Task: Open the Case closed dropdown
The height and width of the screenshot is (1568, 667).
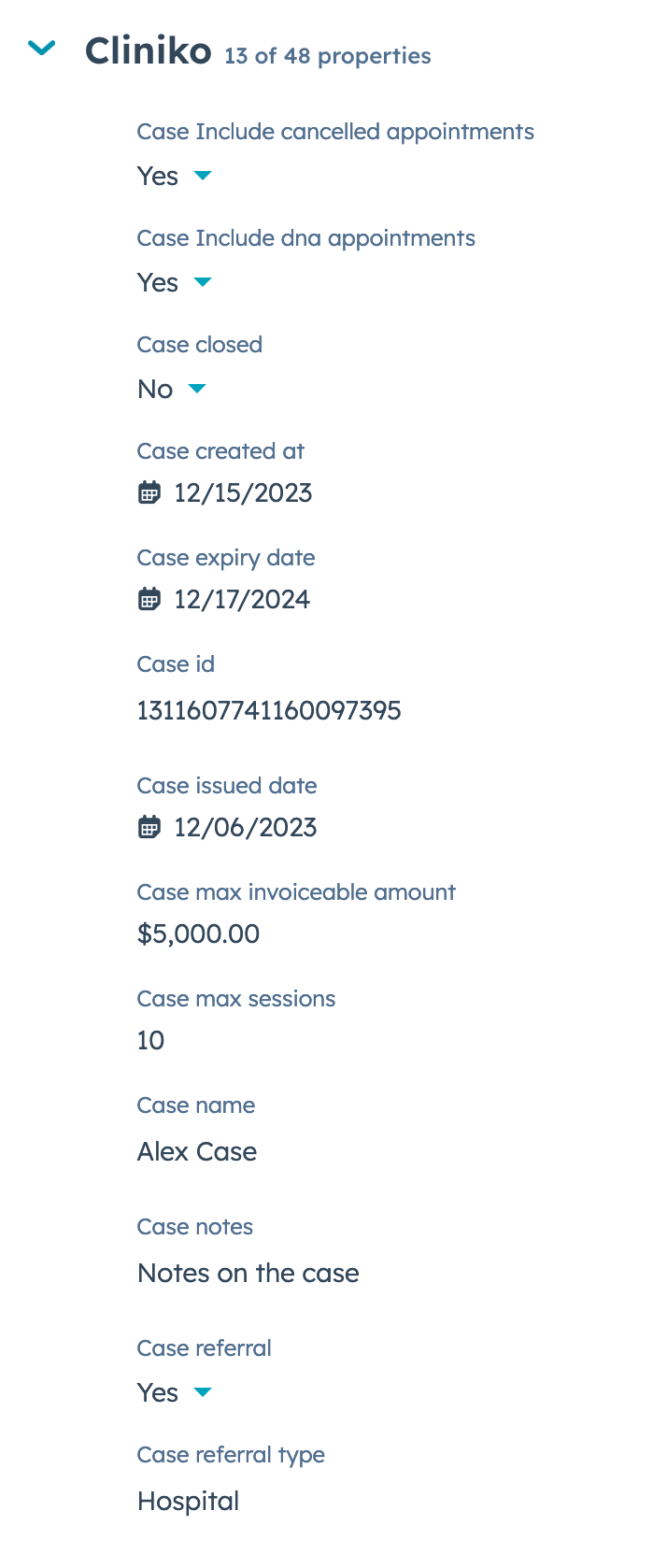Action: coord(196,389)
